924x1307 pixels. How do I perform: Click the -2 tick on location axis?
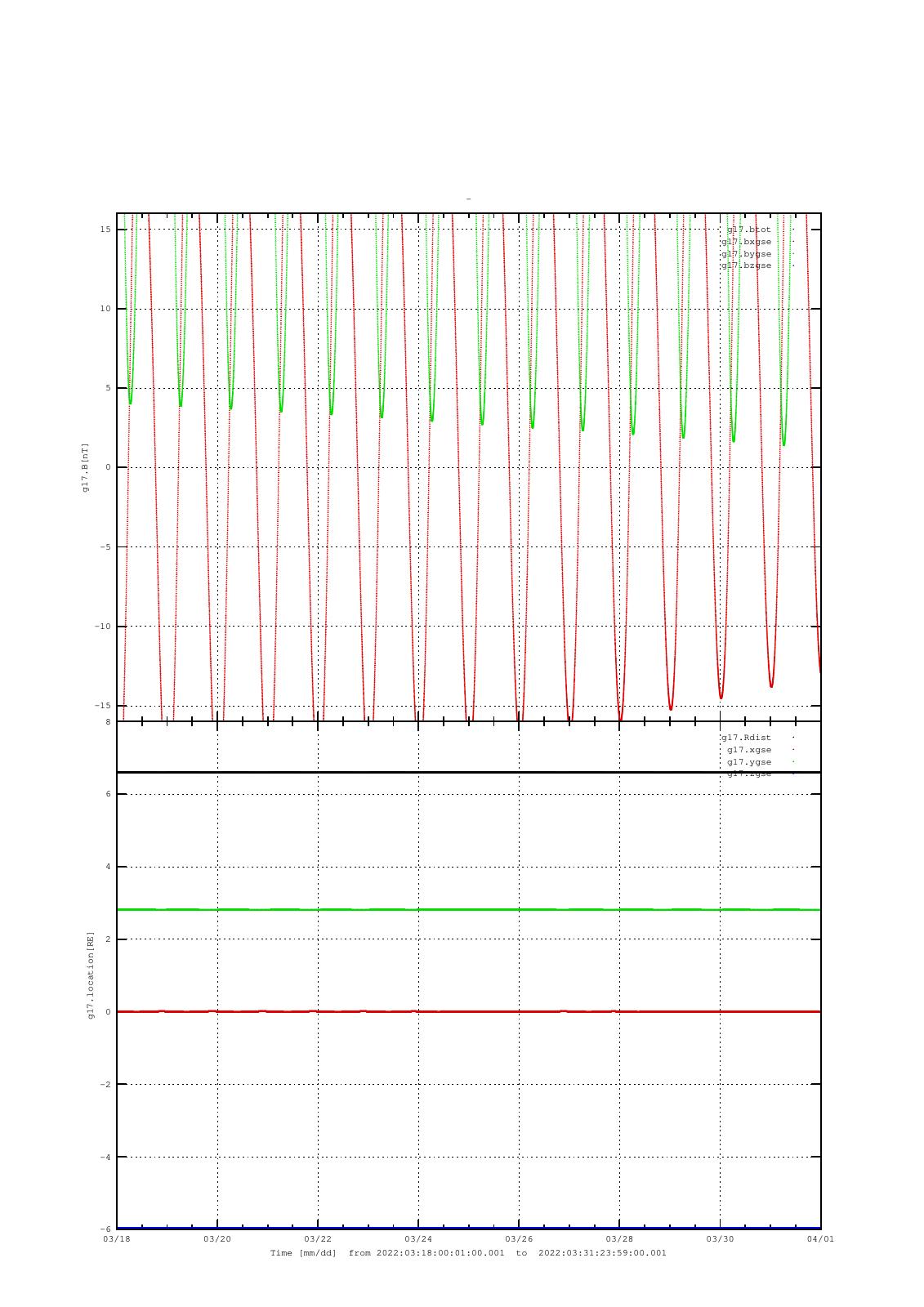point(105,1085)
